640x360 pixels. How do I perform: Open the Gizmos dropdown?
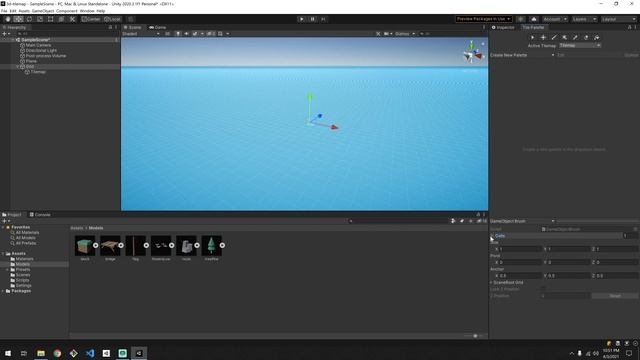405,34
